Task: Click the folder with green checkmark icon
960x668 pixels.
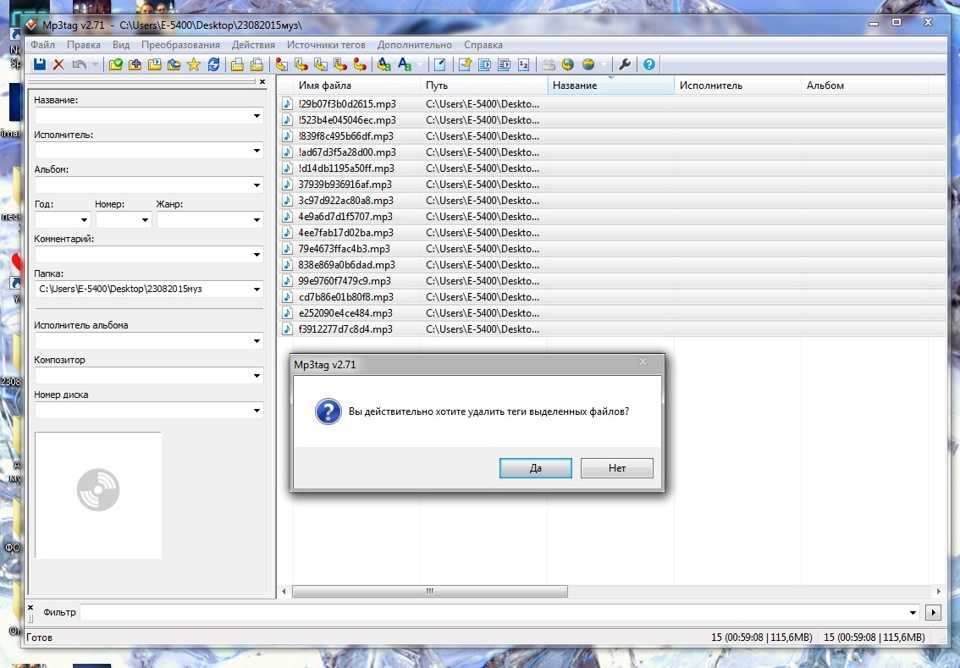Action: point(115,64)
